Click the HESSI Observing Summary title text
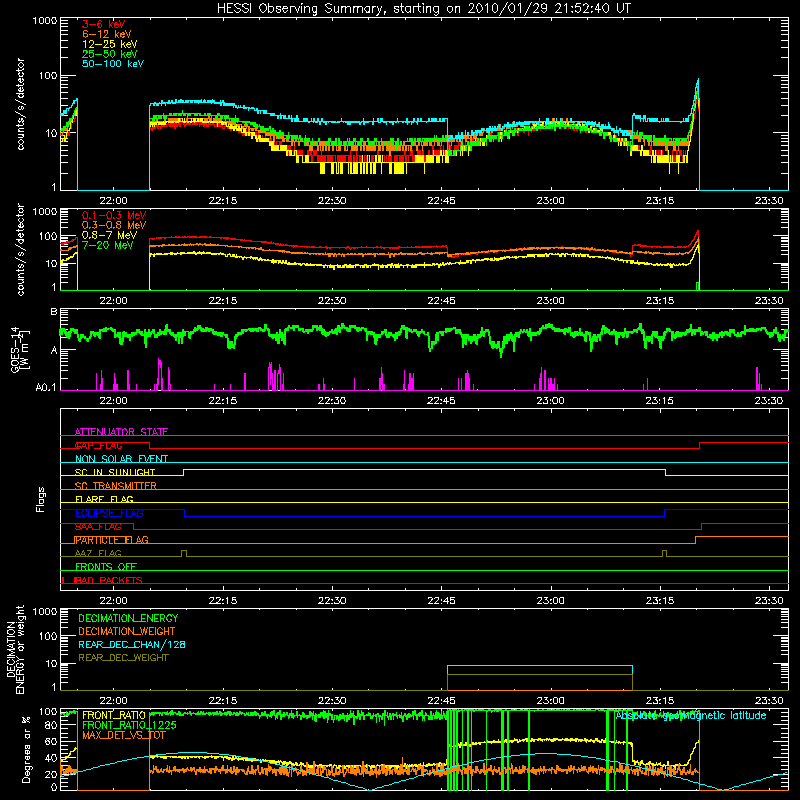 (423, 9)
